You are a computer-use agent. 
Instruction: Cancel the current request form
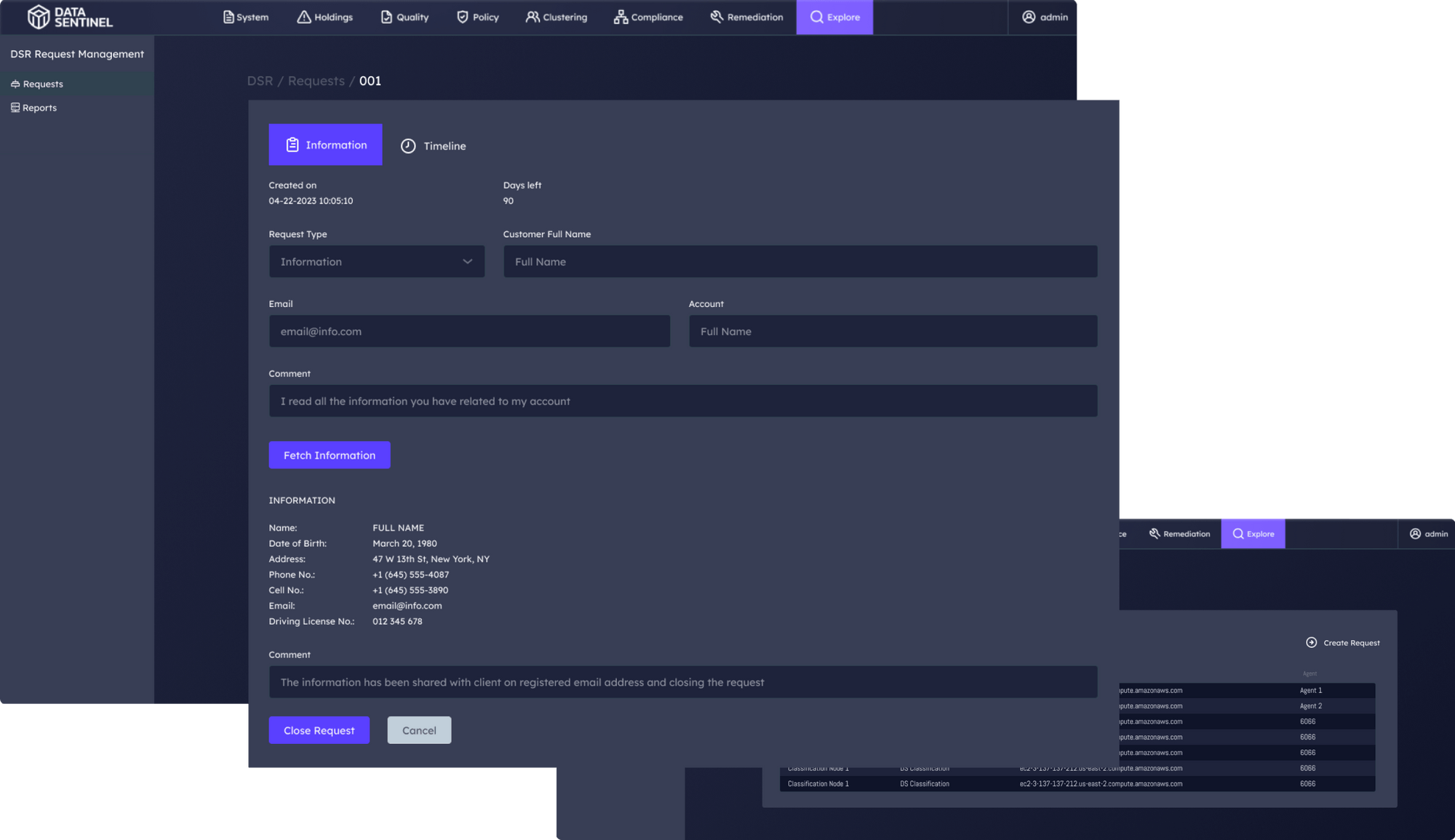pyautogui.click(x=419, y=729)
